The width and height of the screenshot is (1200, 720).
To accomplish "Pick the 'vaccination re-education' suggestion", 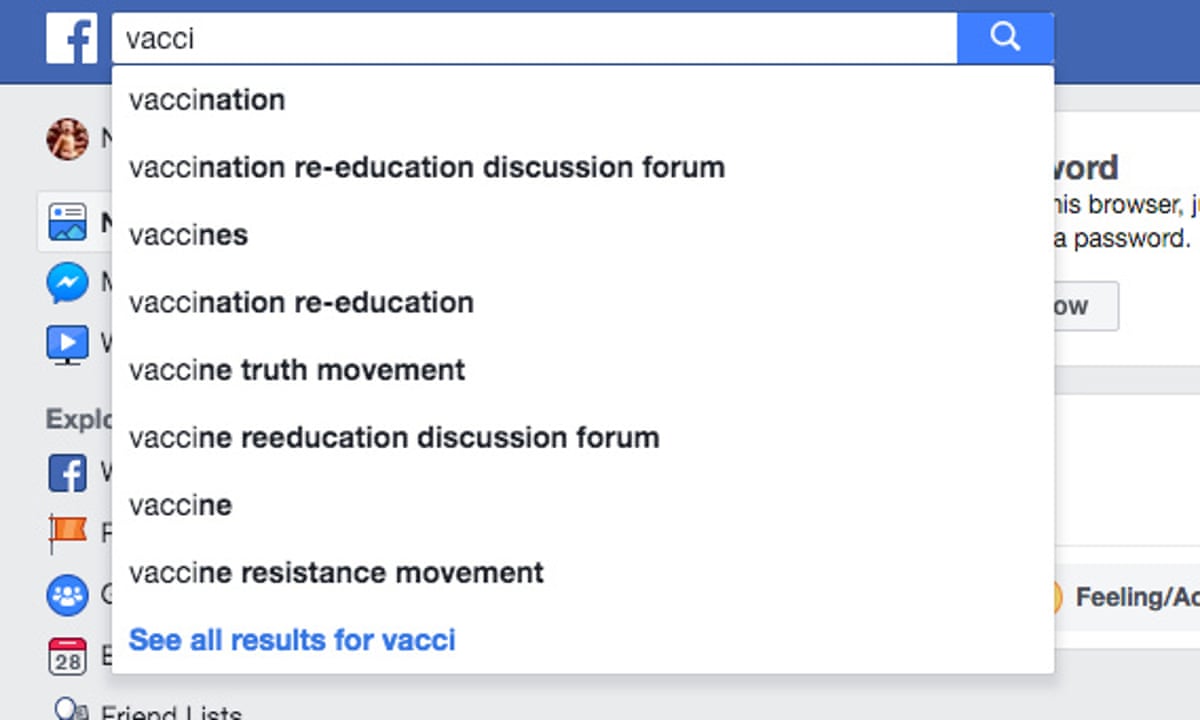I will 301,302.
